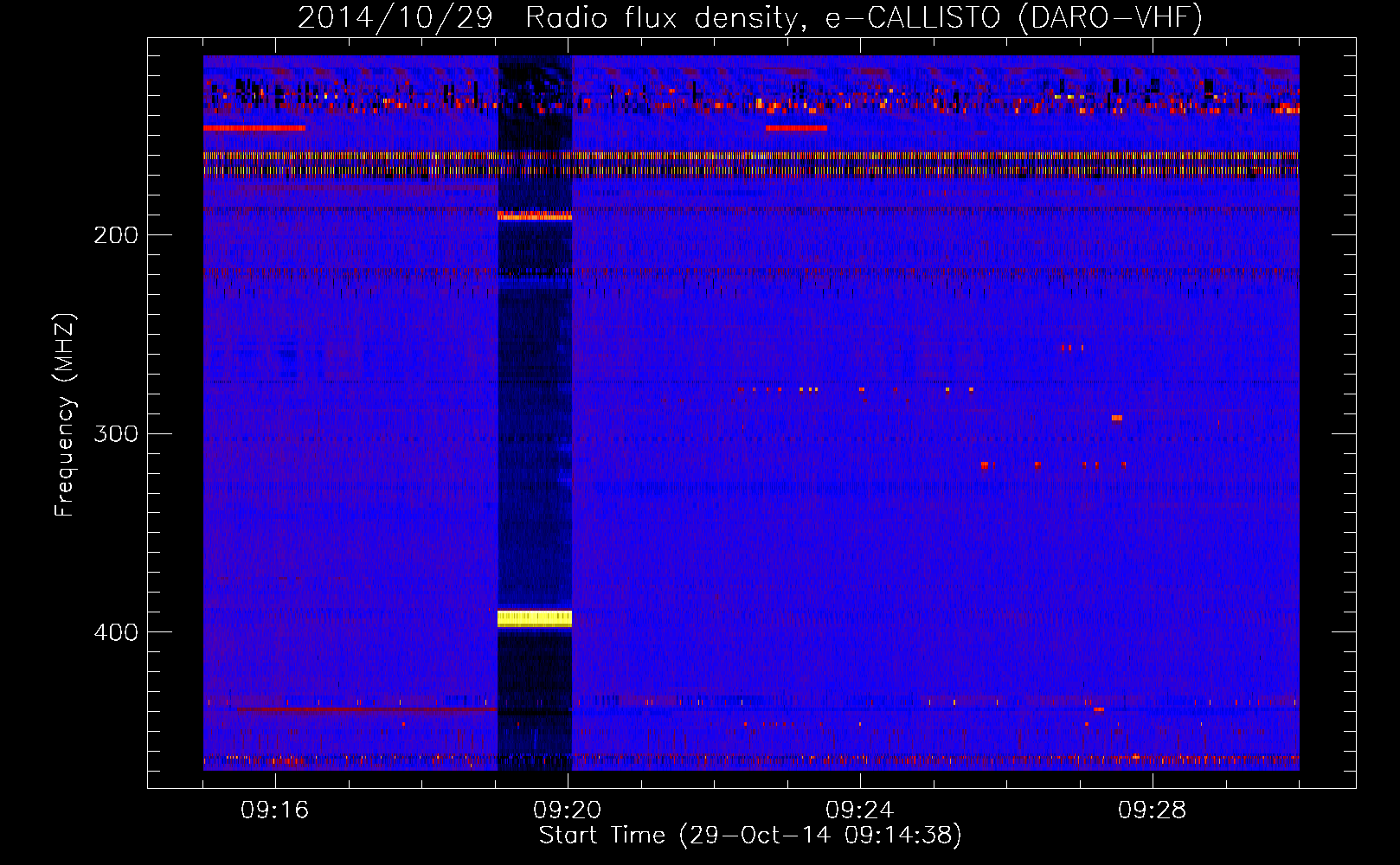Click the 'Start Time (29-Oct-14 09:14:38)' label
The width and height of the screenshot is (1400, 865).
click(750, 836)
